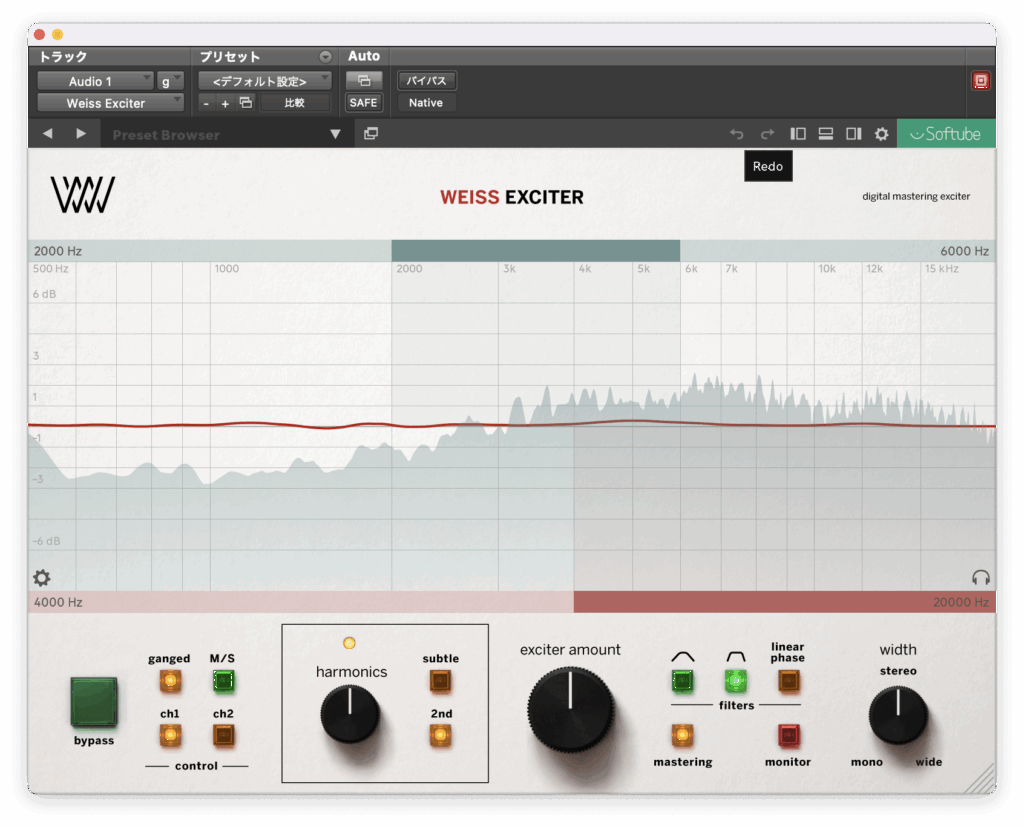
Task: Toggle the ch1 control button
Action: [x=170, y=736]
